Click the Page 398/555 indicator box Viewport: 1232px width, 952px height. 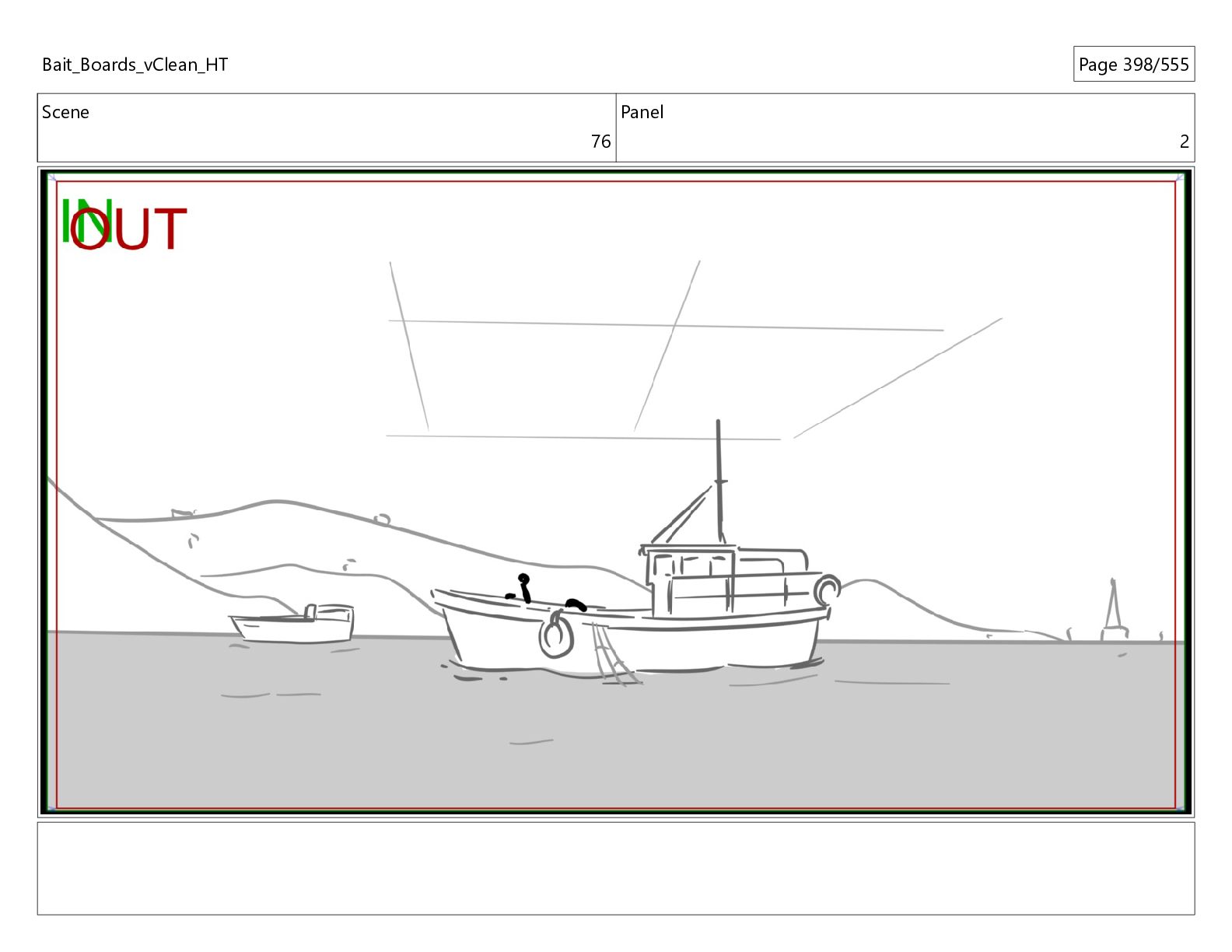click(x=1133, y=64)
